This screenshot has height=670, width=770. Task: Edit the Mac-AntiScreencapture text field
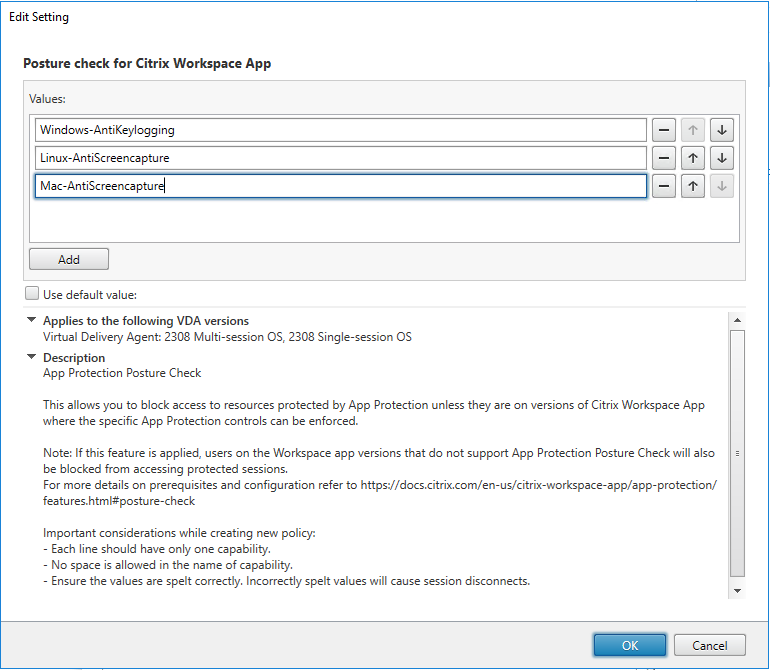tap(341, 186)
